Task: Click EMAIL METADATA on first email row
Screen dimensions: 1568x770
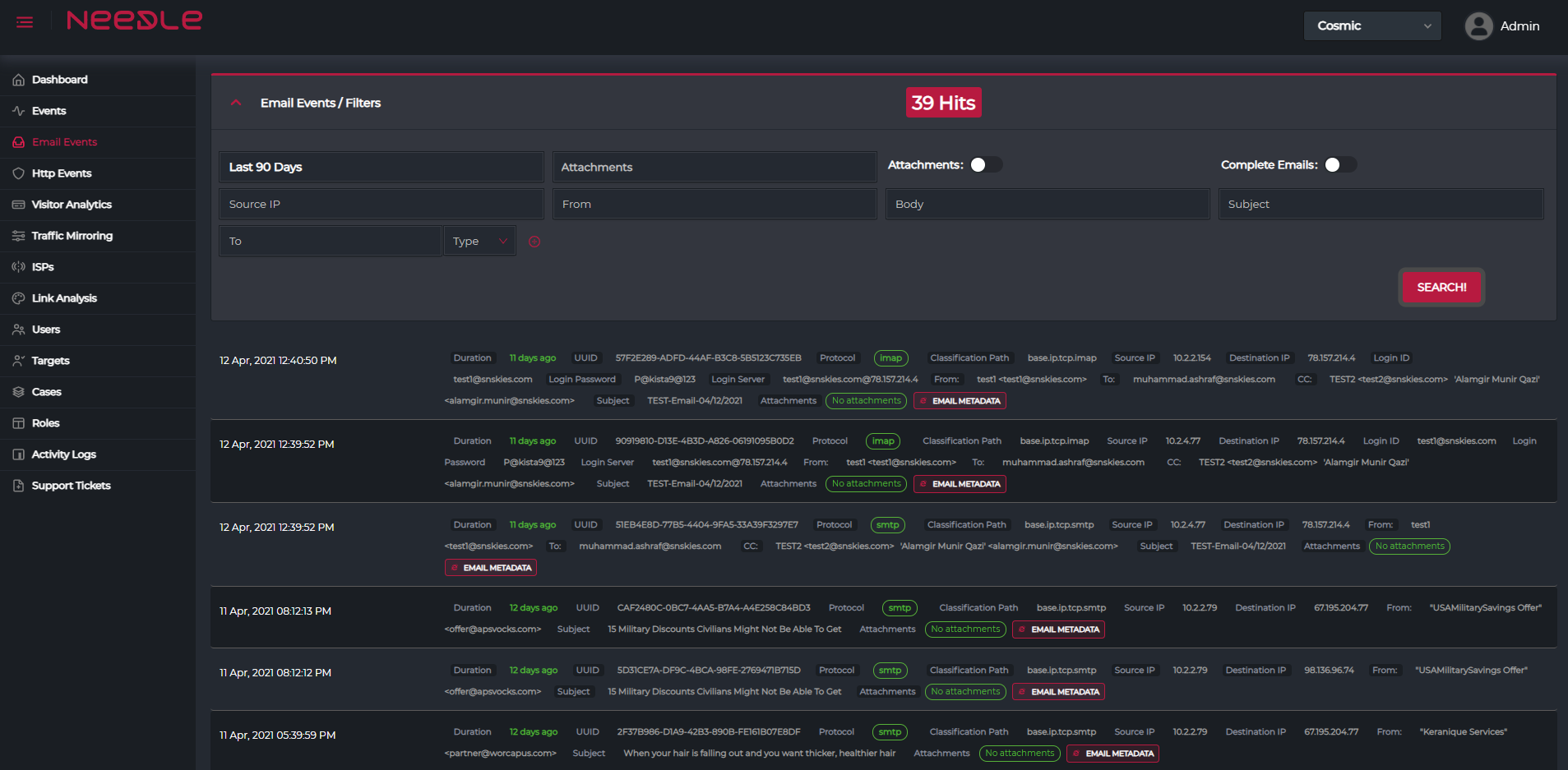Action: click(x=960, y=401)
